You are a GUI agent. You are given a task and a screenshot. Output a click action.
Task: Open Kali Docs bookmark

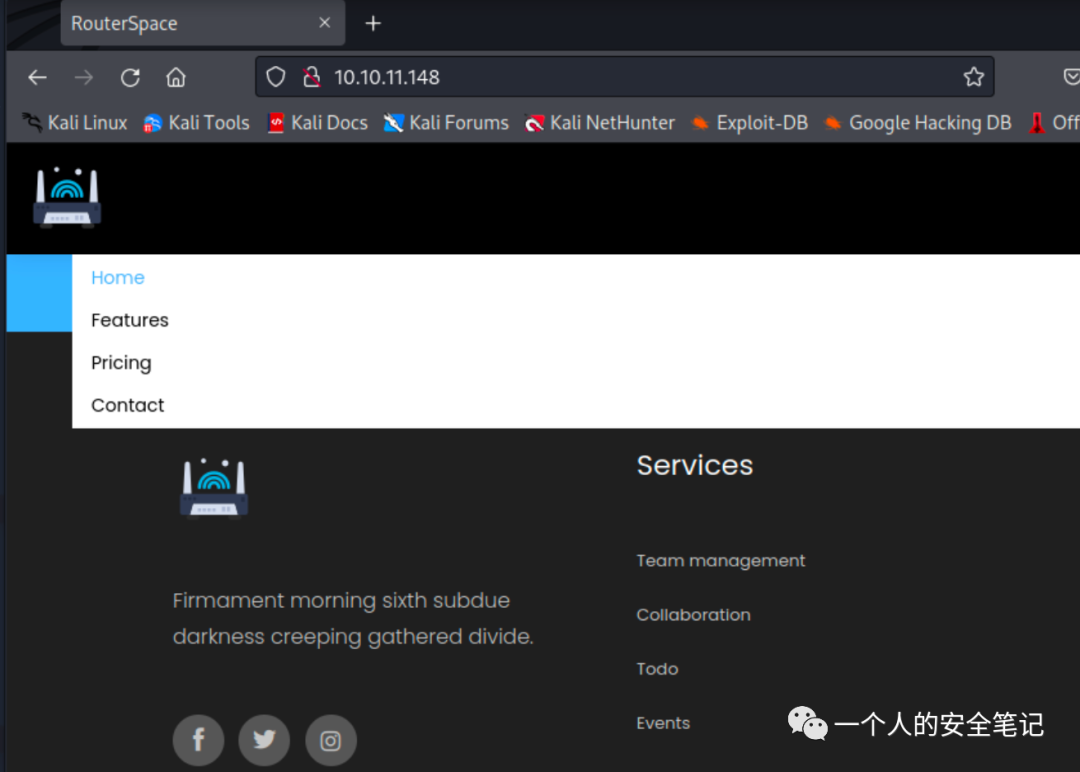pyautogui.click(x=317, y=123)
